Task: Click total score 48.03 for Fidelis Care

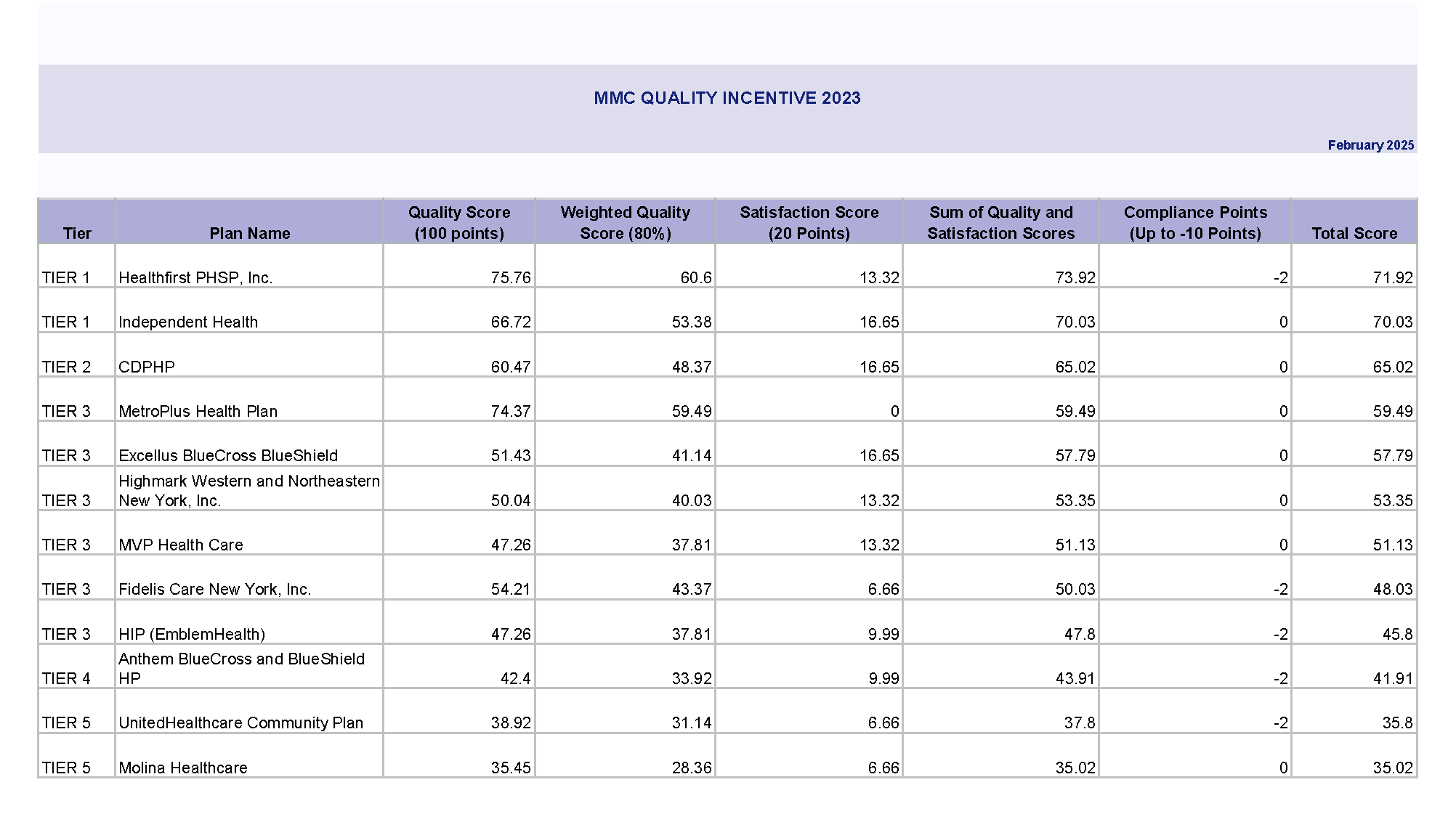Action: point(1393,589)
